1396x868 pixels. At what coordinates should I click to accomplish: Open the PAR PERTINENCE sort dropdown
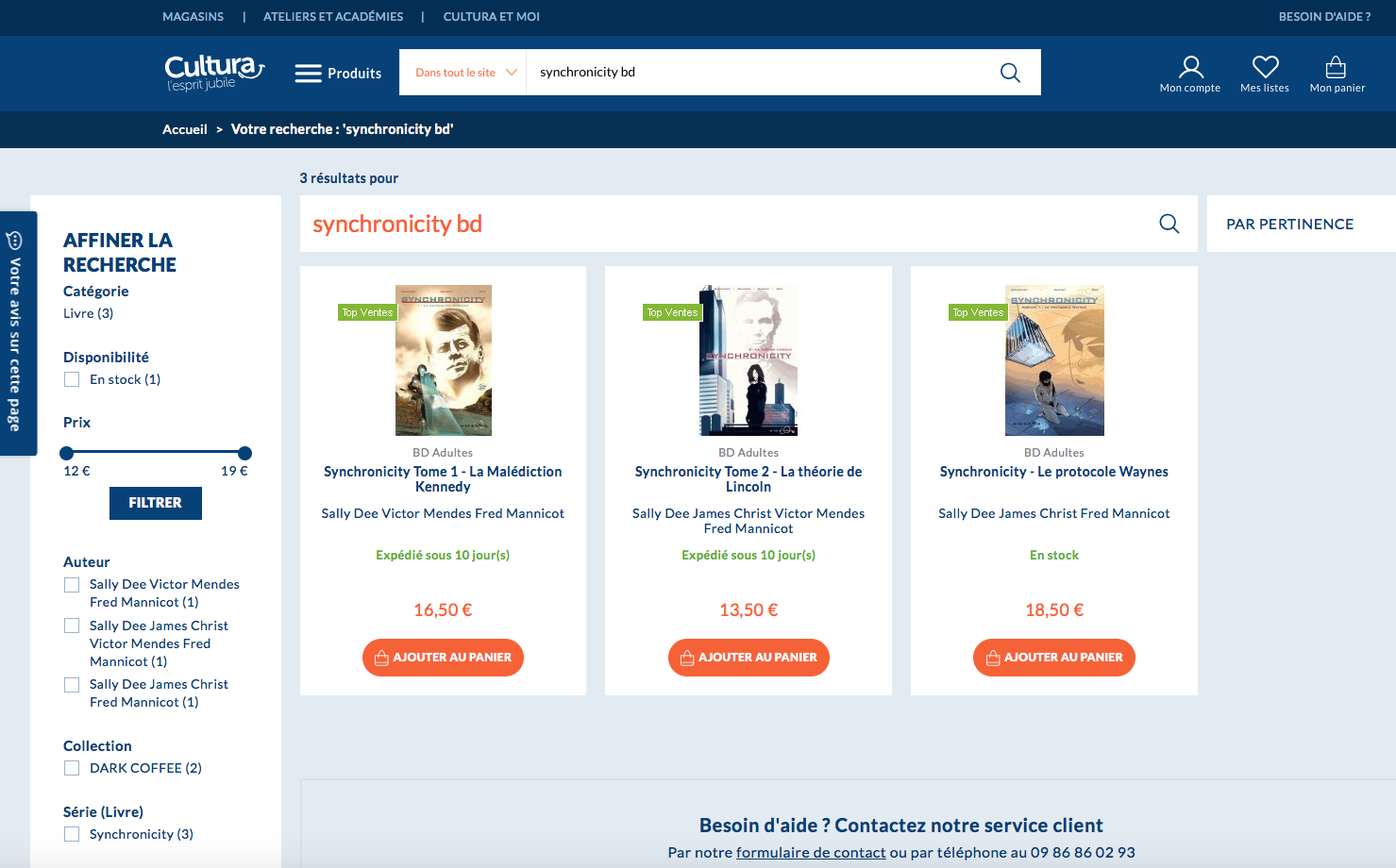pos(1301,224)
